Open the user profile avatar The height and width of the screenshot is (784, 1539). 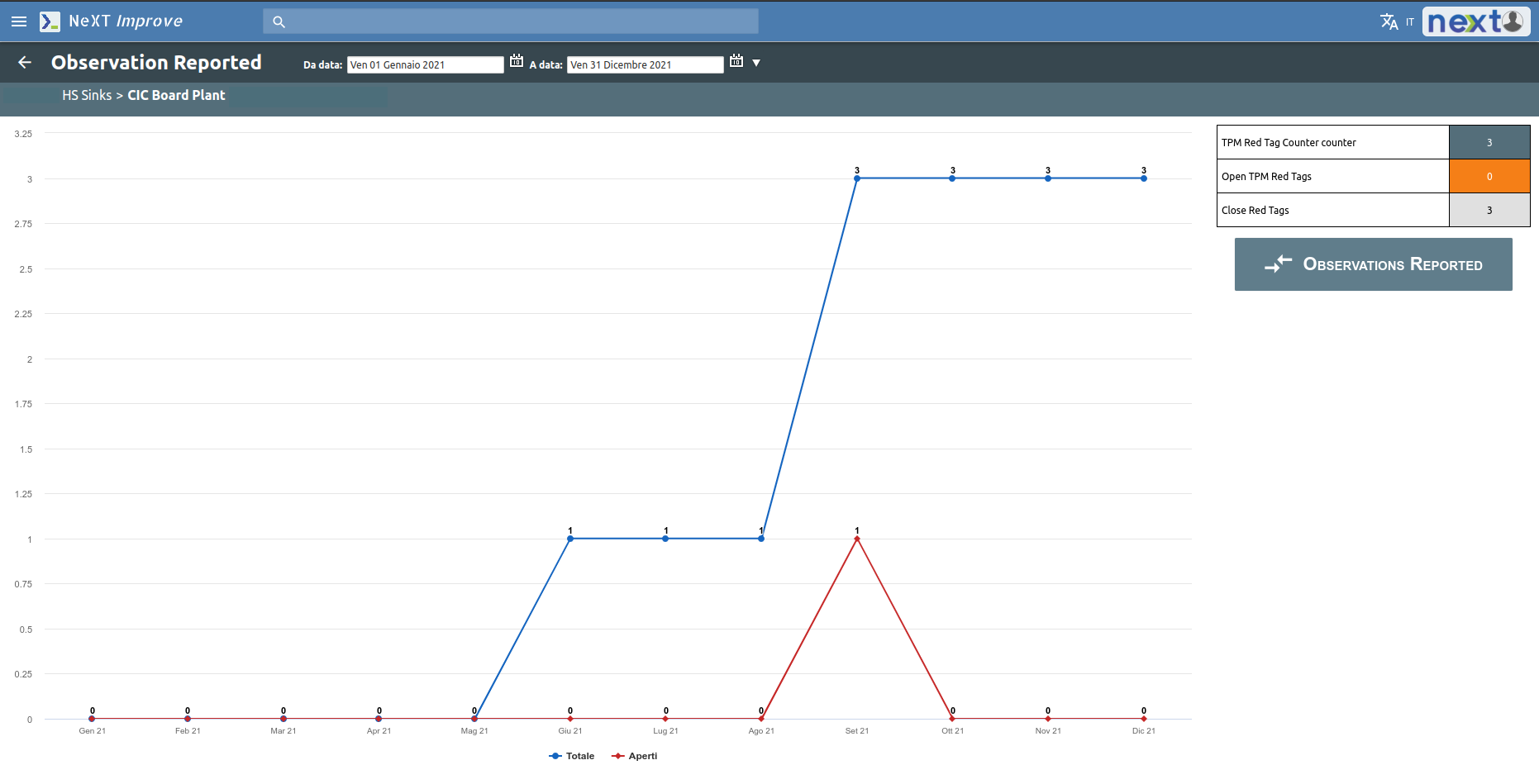[1513, 21]
